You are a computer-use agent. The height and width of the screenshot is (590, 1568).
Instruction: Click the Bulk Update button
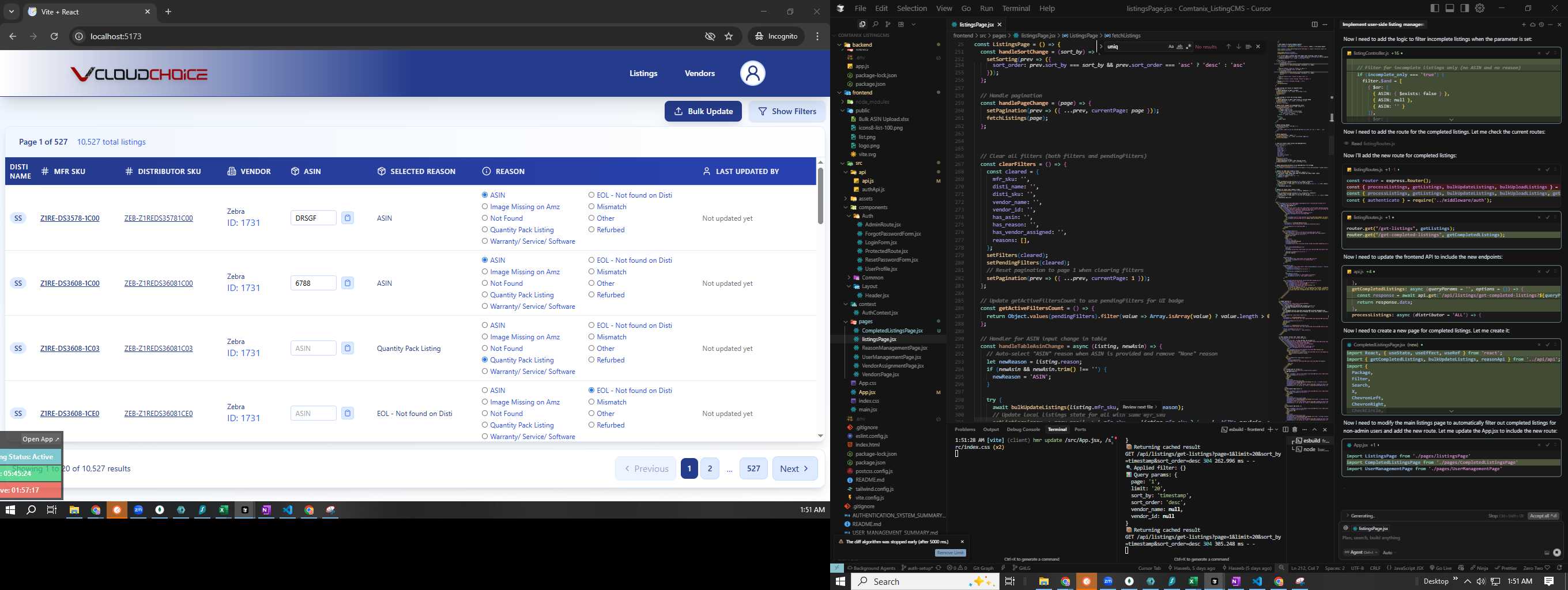pyautogui.click(x=703, y=111)
